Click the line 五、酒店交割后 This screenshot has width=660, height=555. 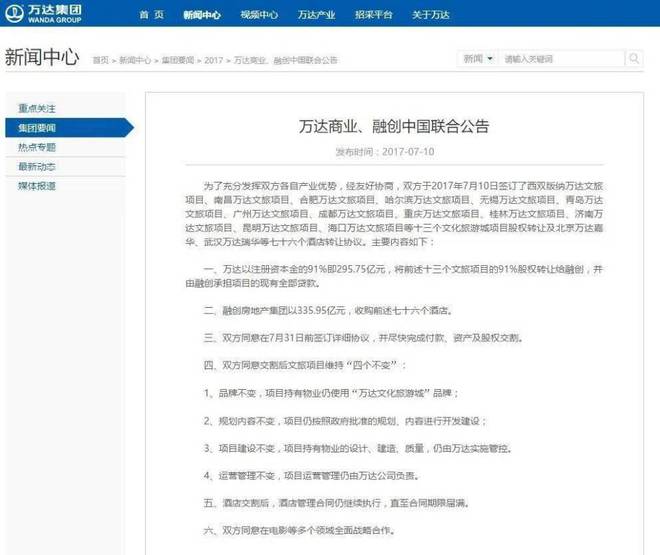(x=336, y=503)
